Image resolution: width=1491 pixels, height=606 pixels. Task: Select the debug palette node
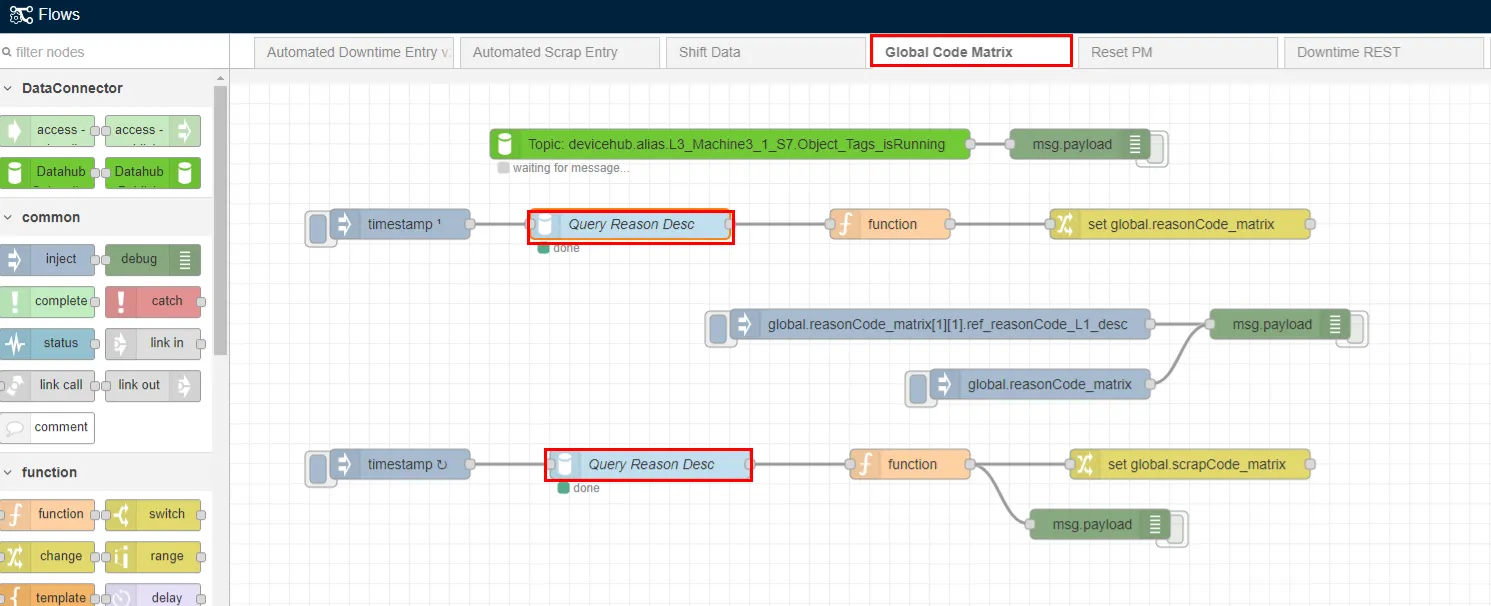[152, 259]
